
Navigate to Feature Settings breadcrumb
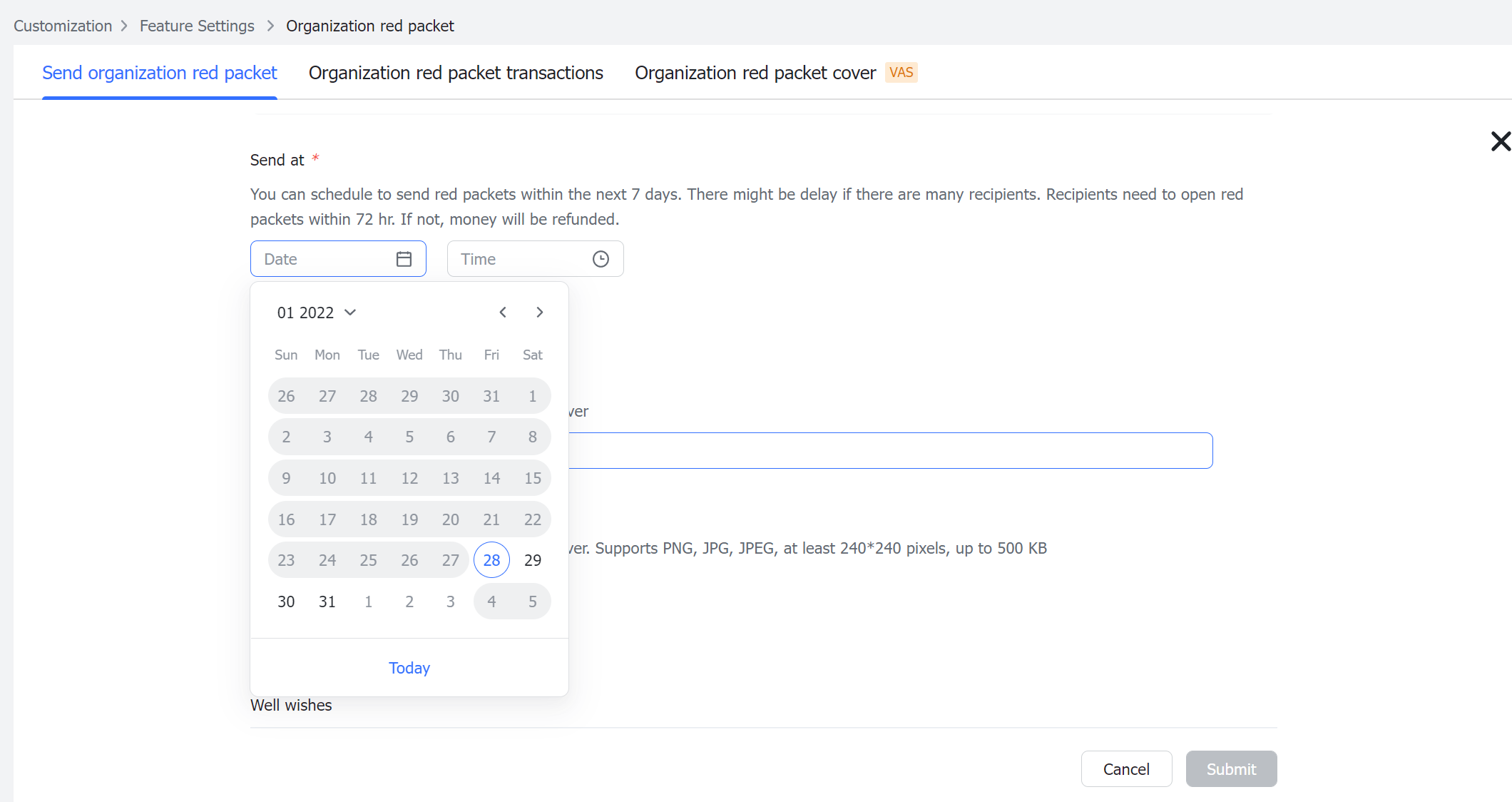[197, 25]
